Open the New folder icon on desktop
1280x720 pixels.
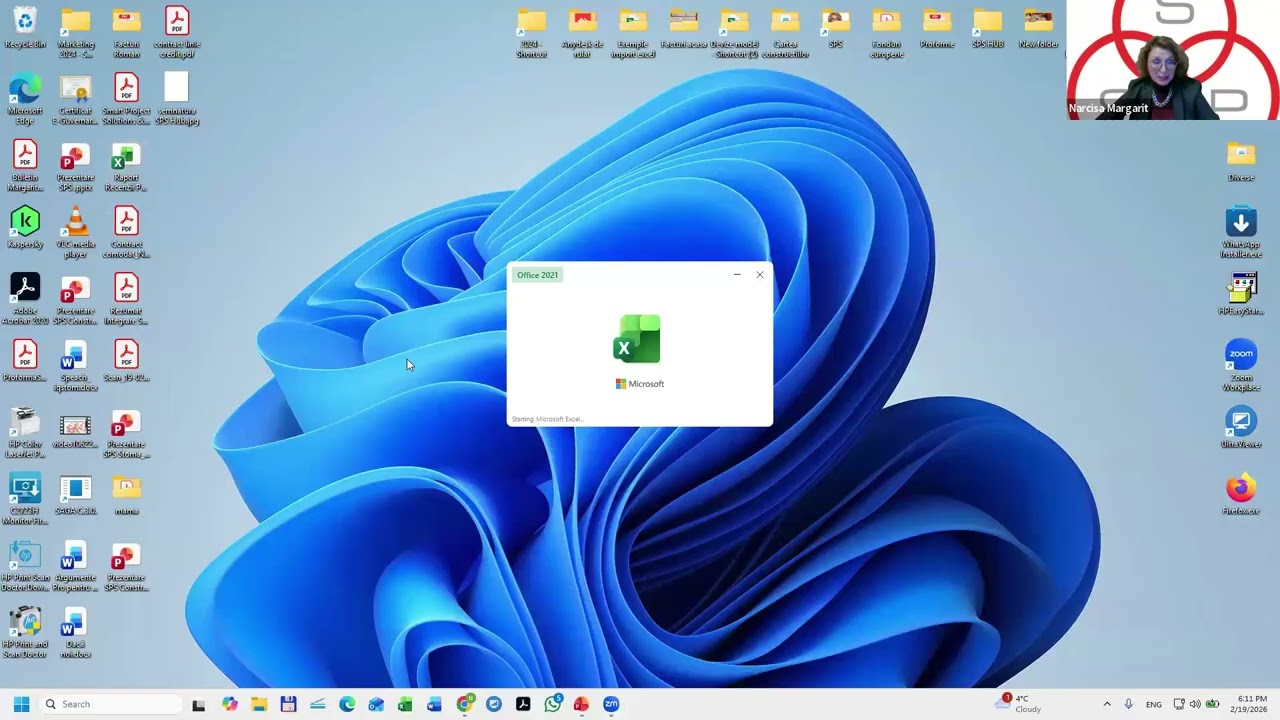1038,28
